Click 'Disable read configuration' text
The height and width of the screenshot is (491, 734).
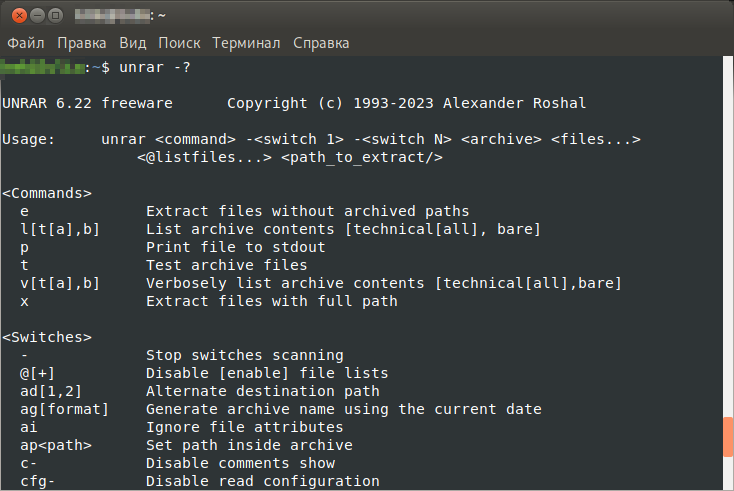point(263,481)
